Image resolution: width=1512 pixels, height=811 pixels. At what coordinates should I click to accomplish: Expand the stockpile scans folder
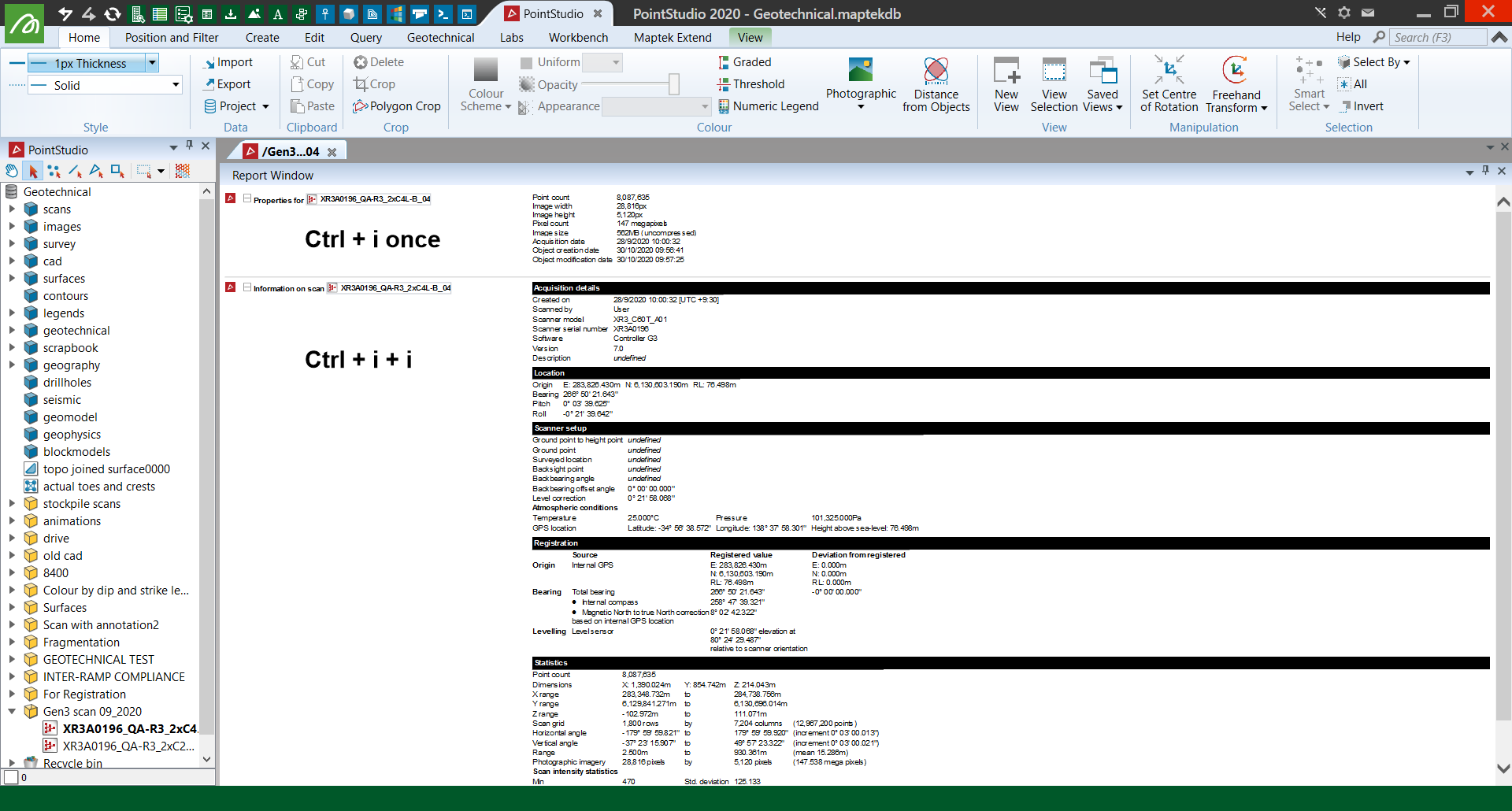[12, 504]
